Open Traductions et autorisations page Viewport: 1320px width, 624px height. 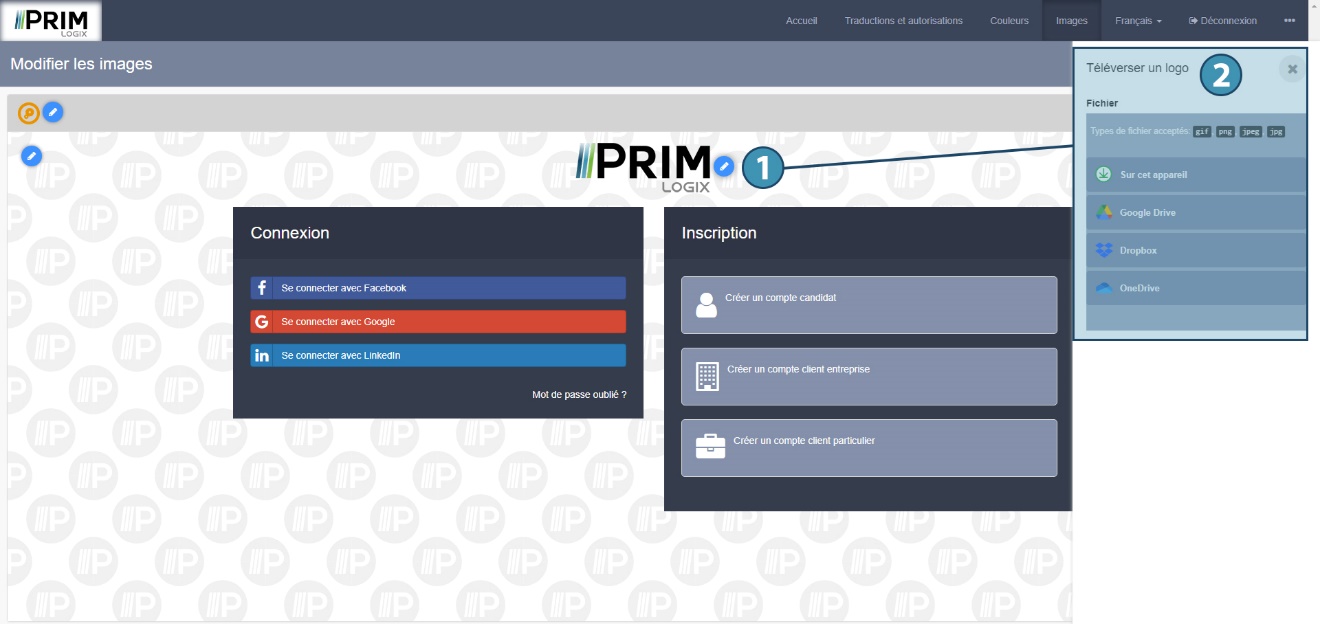pyautogui.click(x=903, y=21)
